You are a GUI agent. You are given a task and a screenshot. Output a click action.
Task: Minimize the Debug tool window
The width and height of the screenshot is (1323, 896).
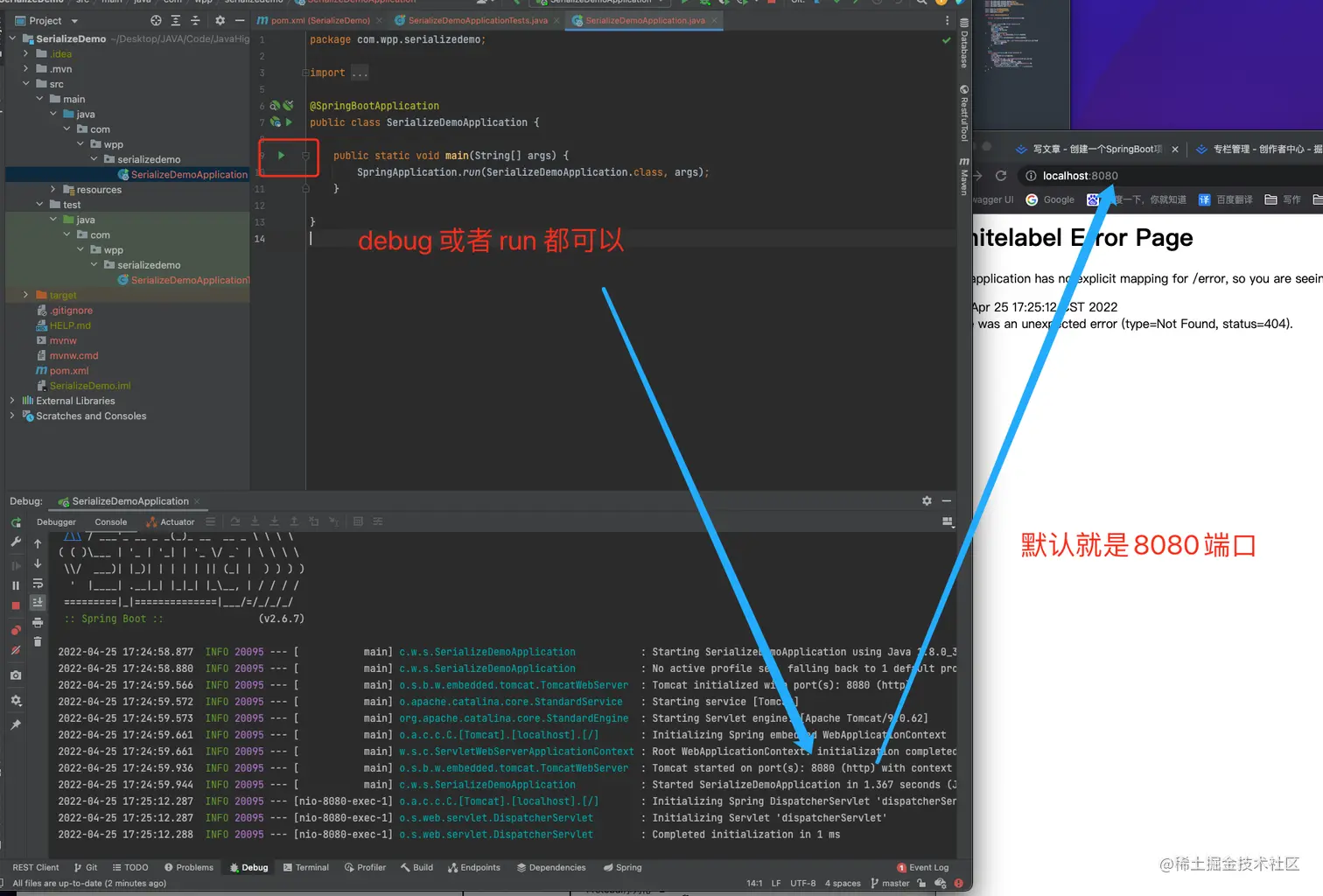tap(946, 500)
